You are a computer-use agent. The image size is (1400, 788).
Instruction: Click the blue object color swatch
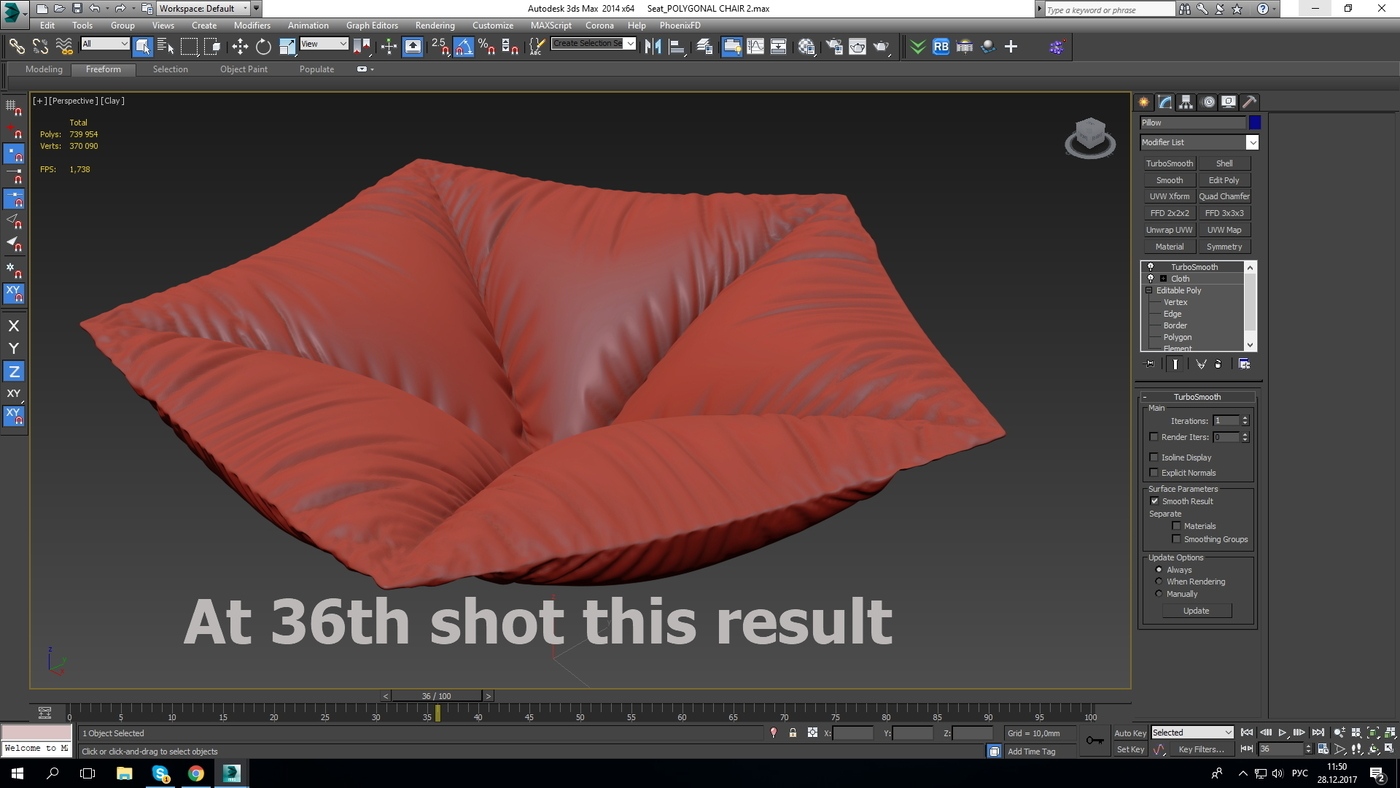pyautogui.click(x=1254, y=122)
